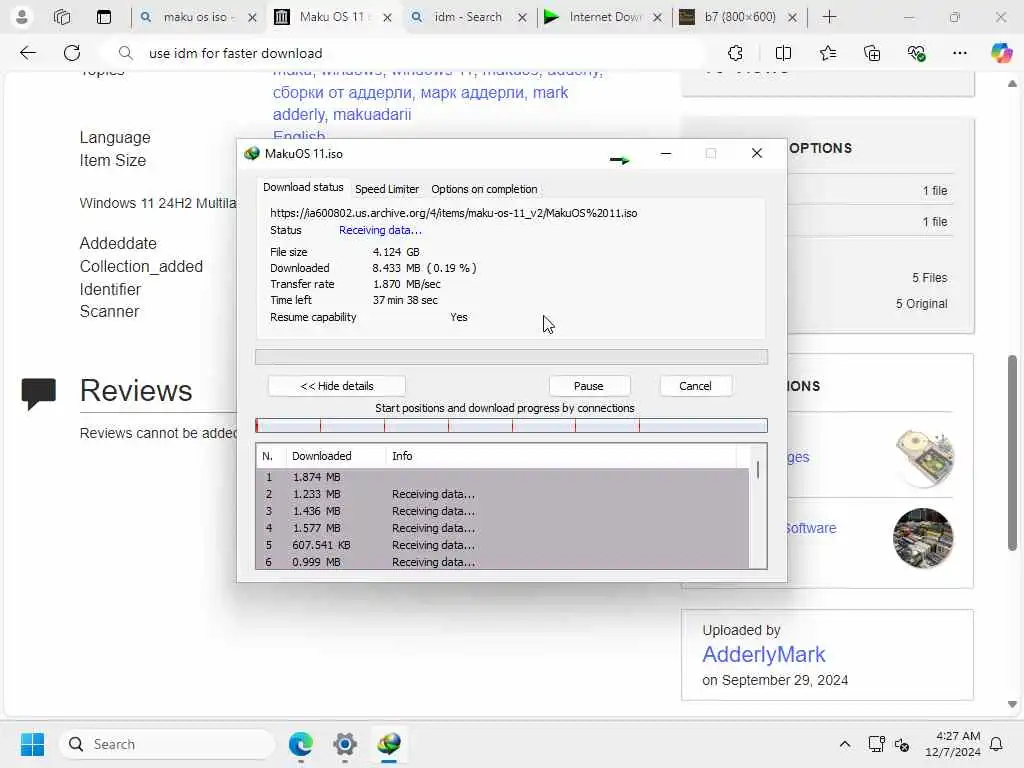Click the taskbar Search box
The width and height of the screenshot is (1024, 768).
click(167, 744)
